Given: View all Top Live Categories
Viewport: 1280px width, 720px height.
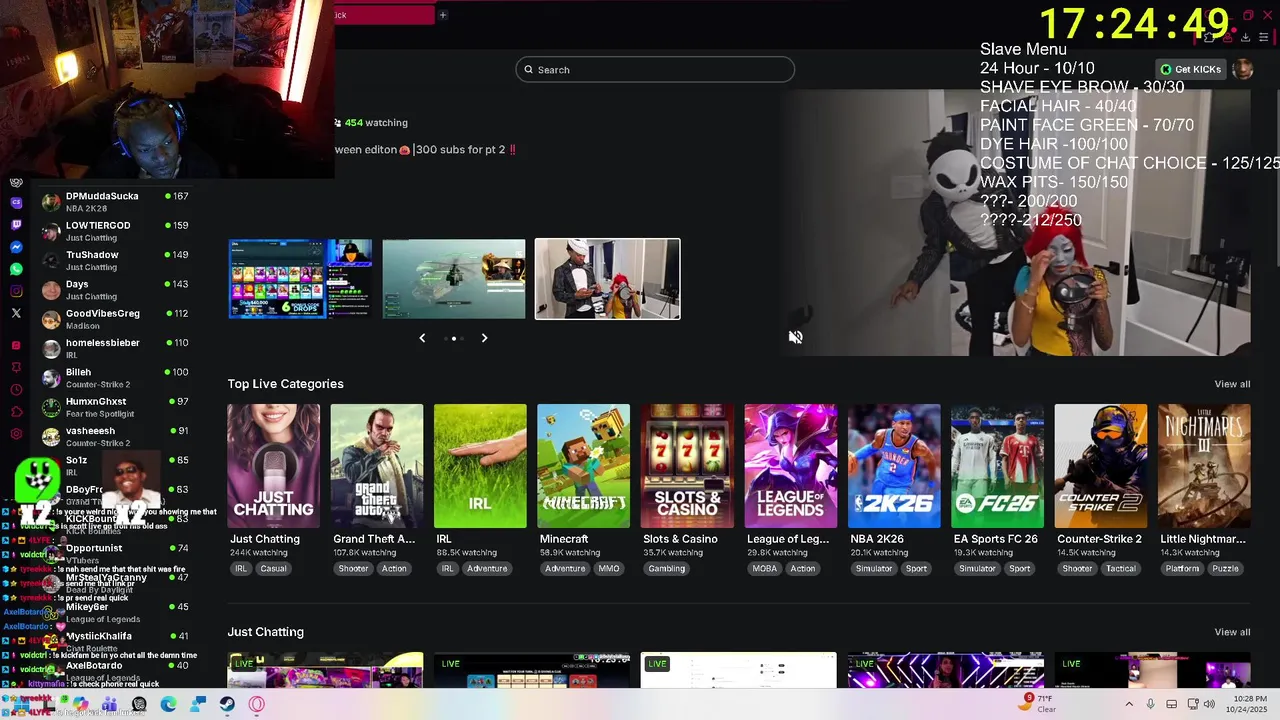Looking at the screenshot, I should (x=1232, y=384).
